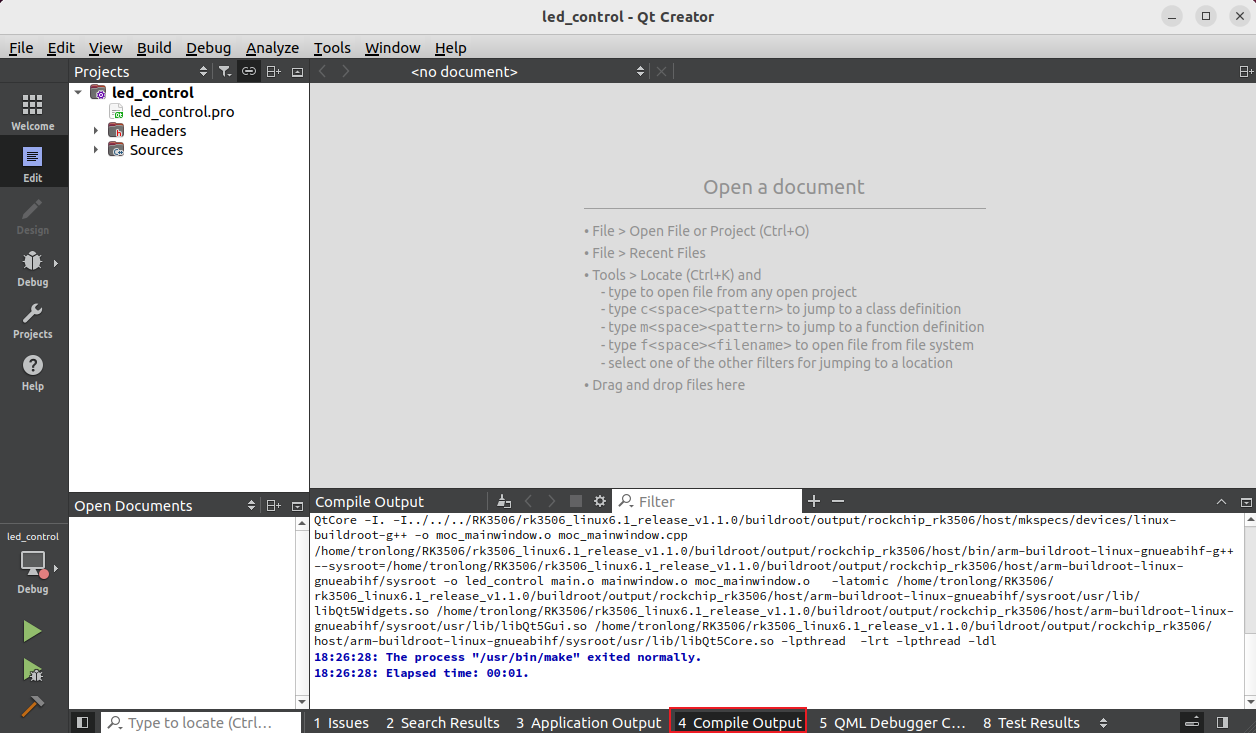Maximize the output pane with up chevron

click(1221, 501)
